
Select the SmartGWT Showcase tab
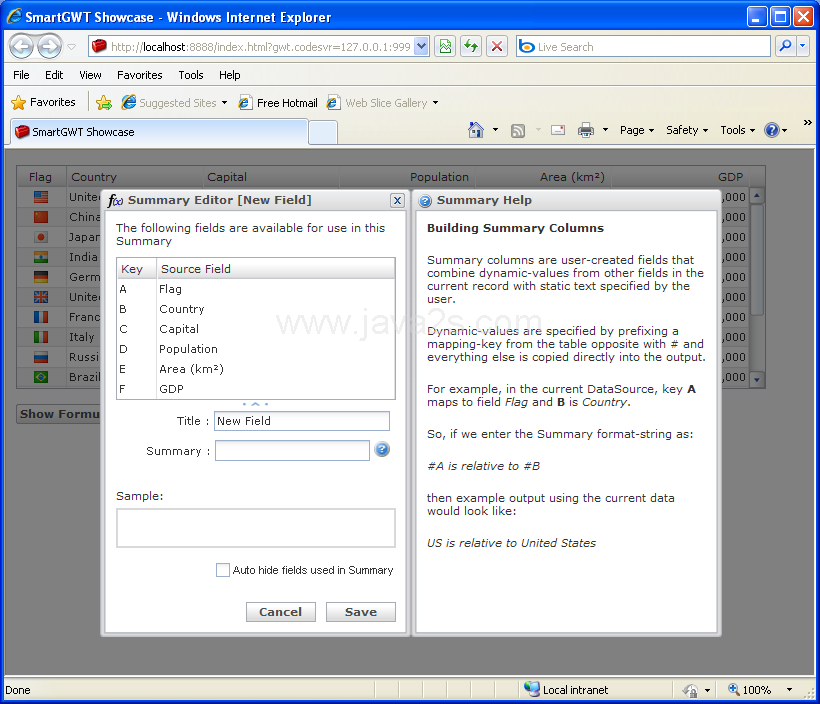coord(159,132)
